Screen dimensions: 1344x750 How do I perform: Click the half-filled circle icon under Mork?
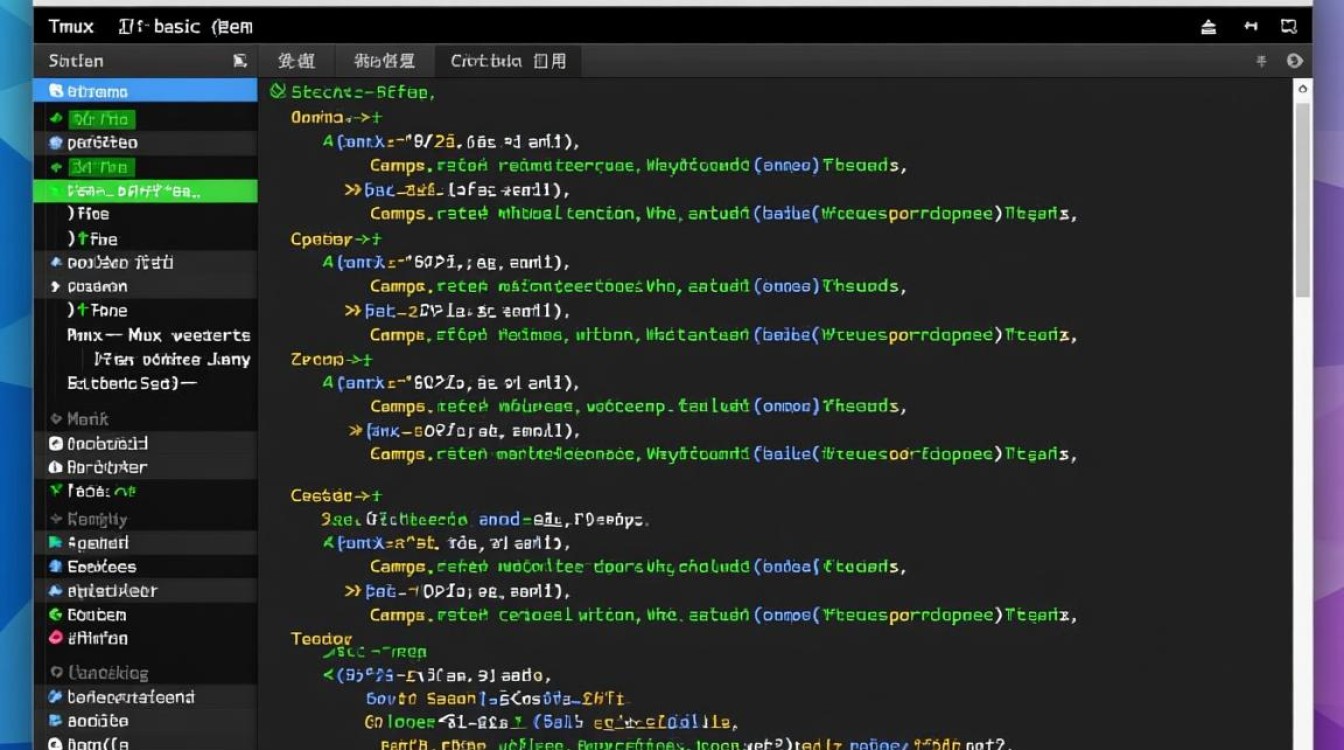pos(56,467)
